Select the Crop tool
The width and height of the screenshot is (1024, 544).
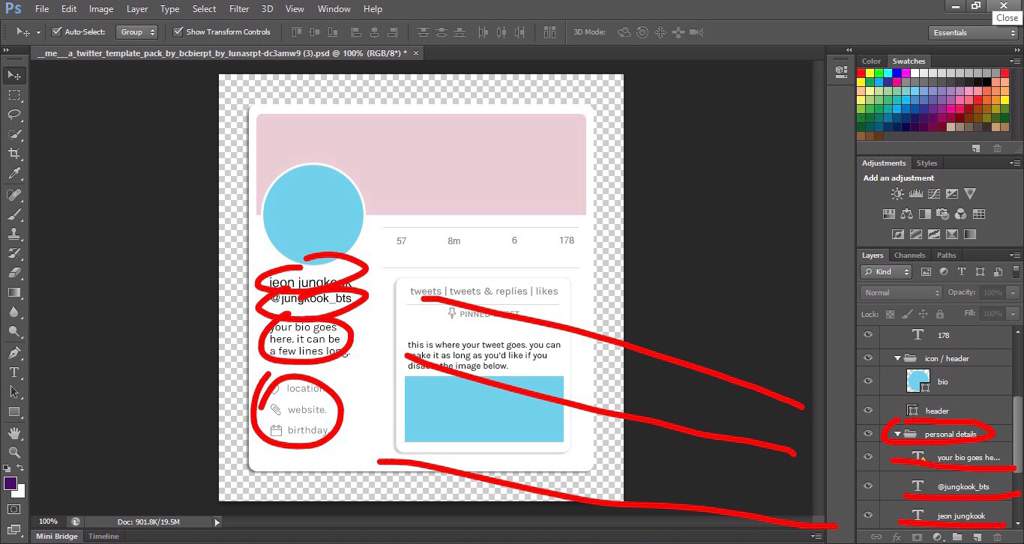[x=14, y=154]
